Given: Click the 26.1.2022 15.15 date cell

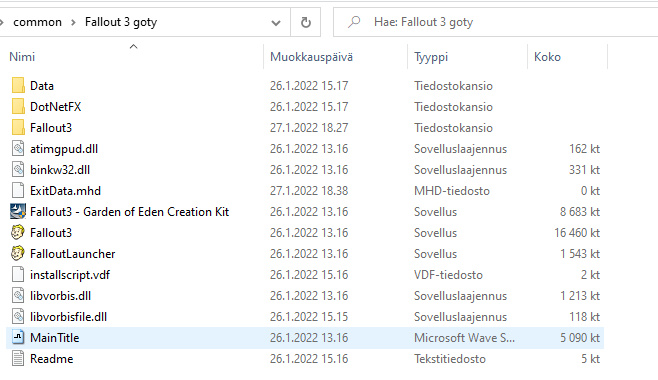Looking at the screenshot, I should (309, 316).
